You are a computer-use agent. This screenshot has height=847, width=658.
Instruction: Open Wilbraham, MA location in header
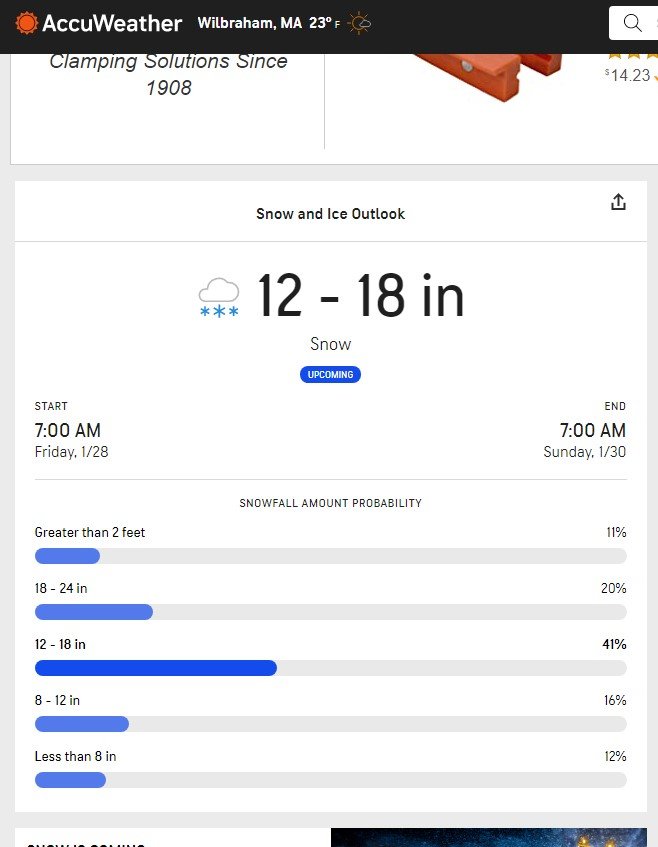click(250, 23)
